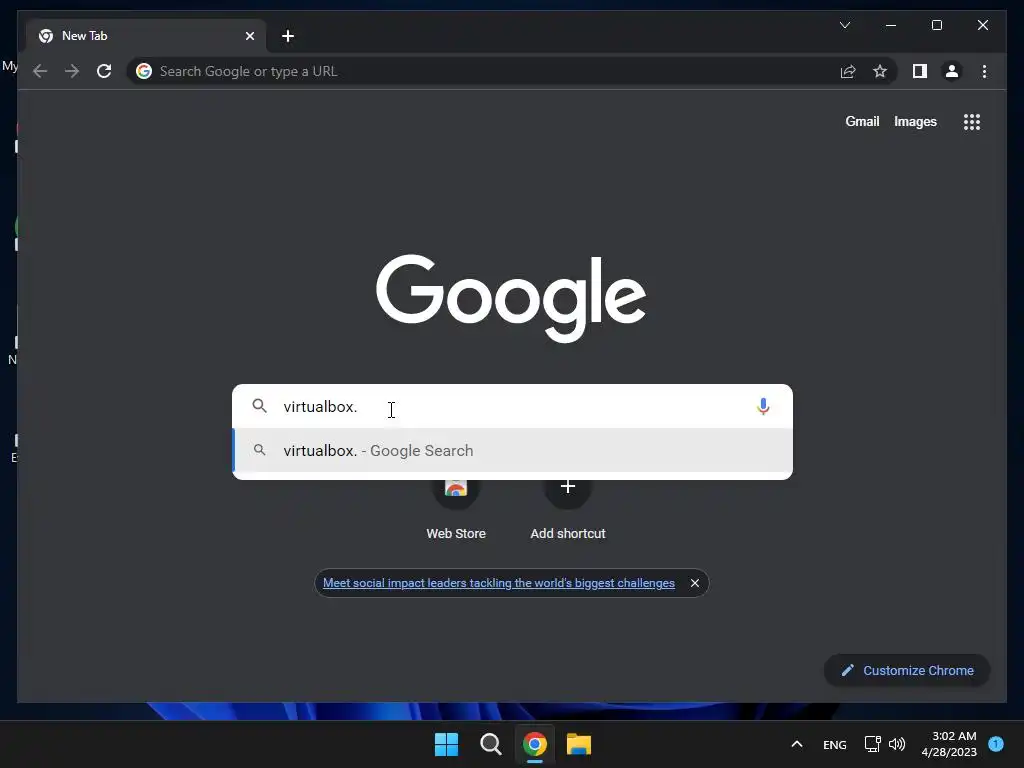Open the side panel icon
This screenshot has width=1024, height=768.
920,71
